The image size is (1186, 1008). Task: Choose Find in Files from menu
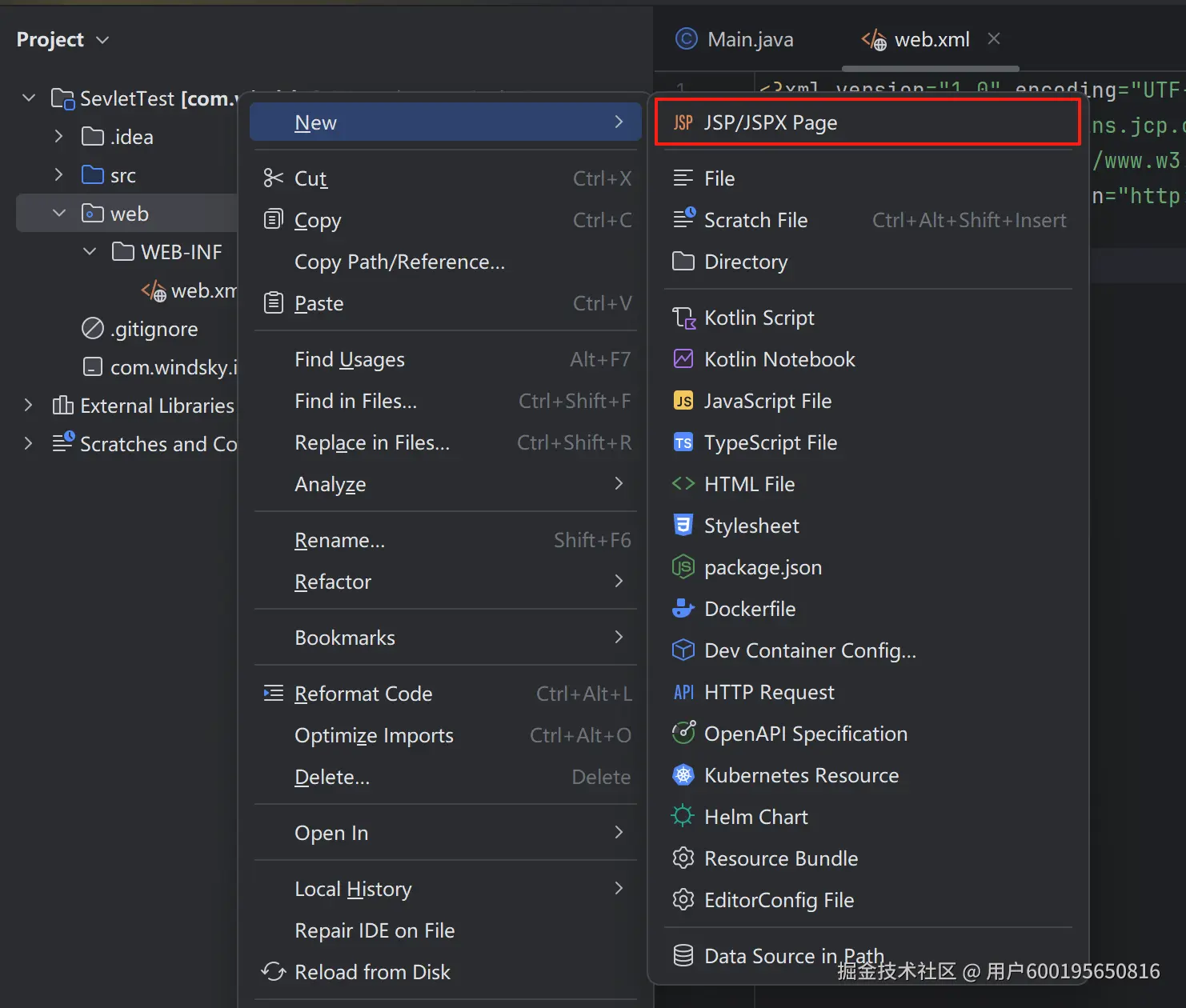(x=445, y=401)
